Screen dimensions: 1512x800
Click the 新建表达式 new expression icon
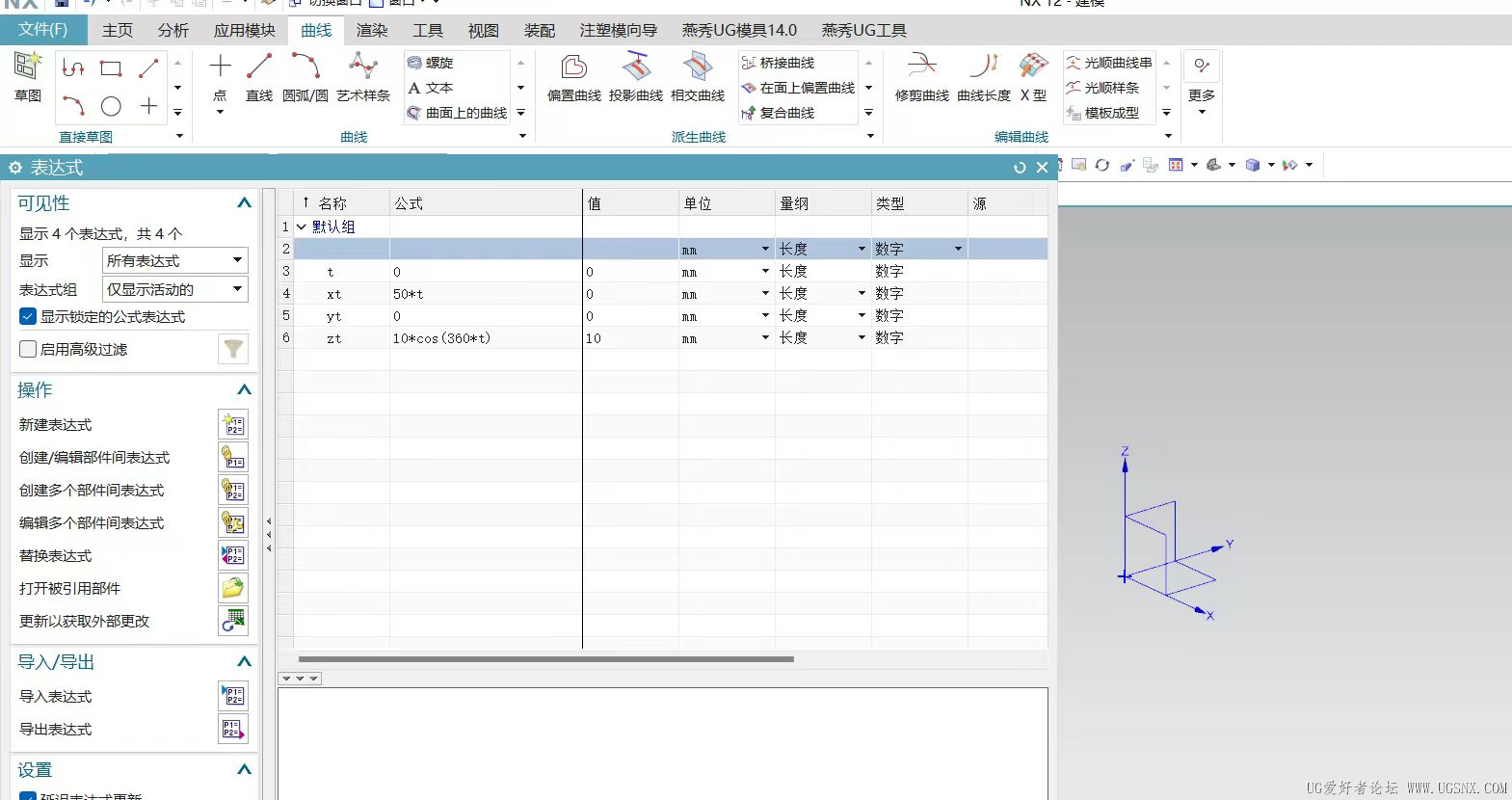click(233, 425)
